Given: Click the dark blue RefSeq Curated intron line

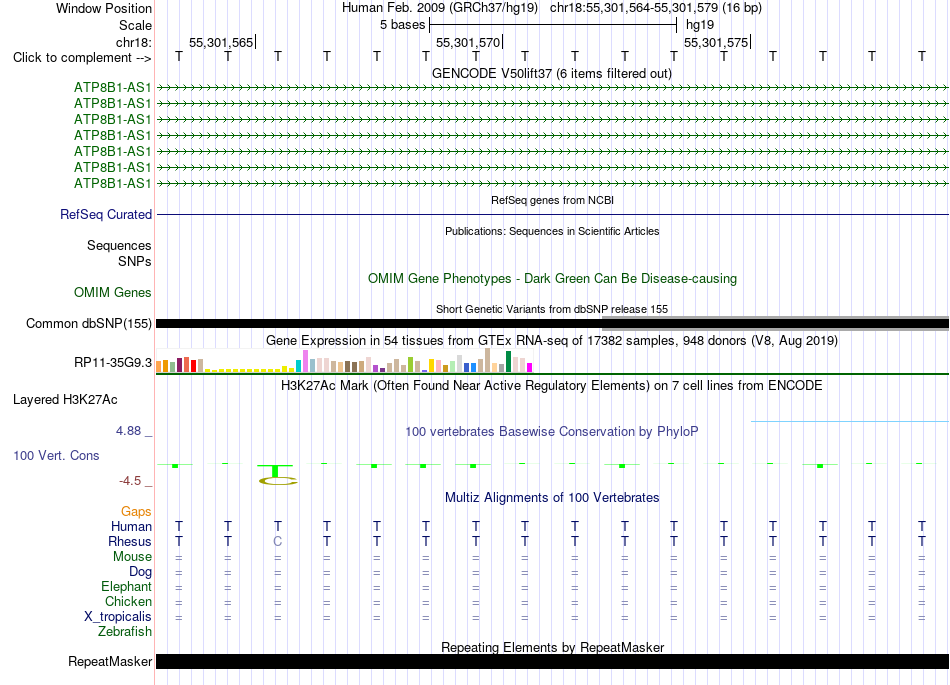Looking at the screenshot, I should (552, 214).
